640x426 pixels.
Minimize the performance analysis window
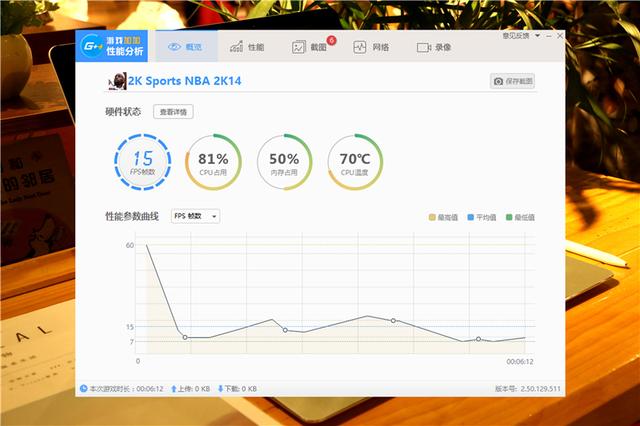549,36
